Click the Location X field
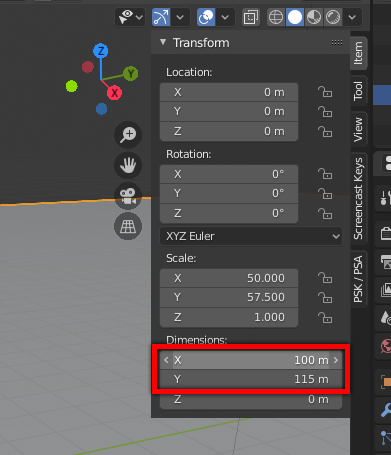Image resolution: width=391 pixels, height=455 pixels. [229, 92]
